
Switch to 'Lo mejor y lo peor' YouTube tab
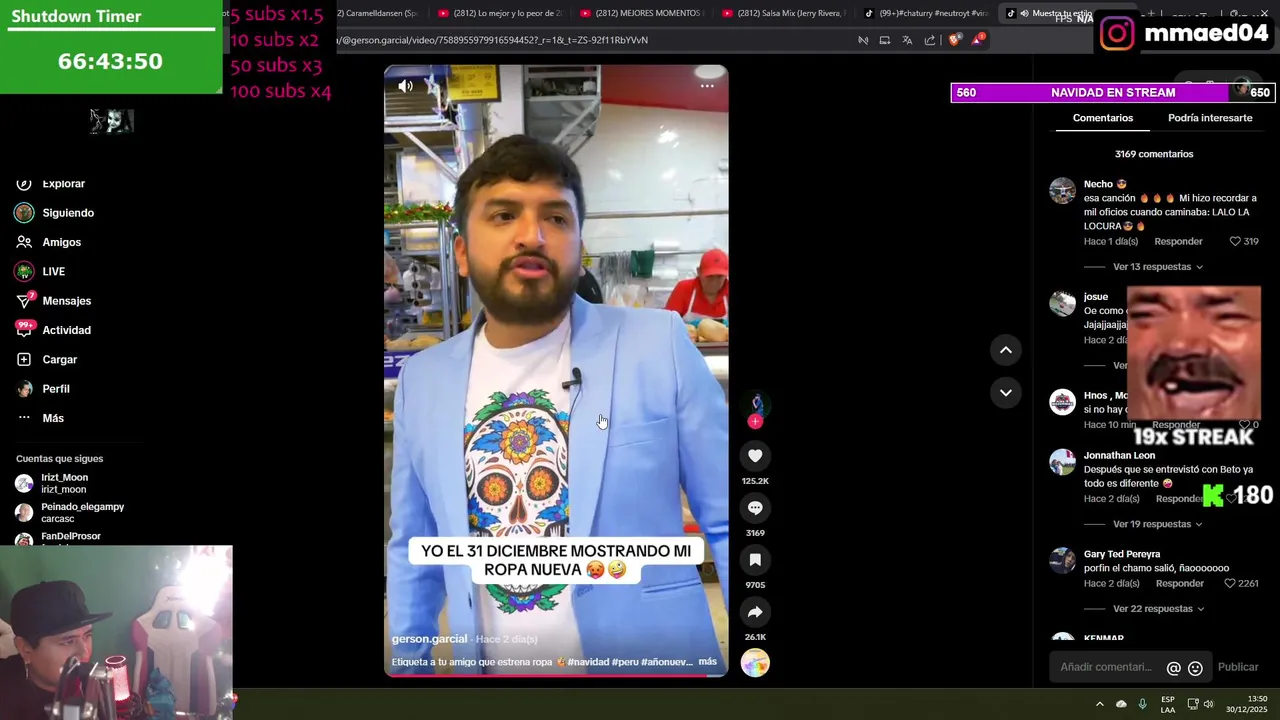click(x=500, y=13)
